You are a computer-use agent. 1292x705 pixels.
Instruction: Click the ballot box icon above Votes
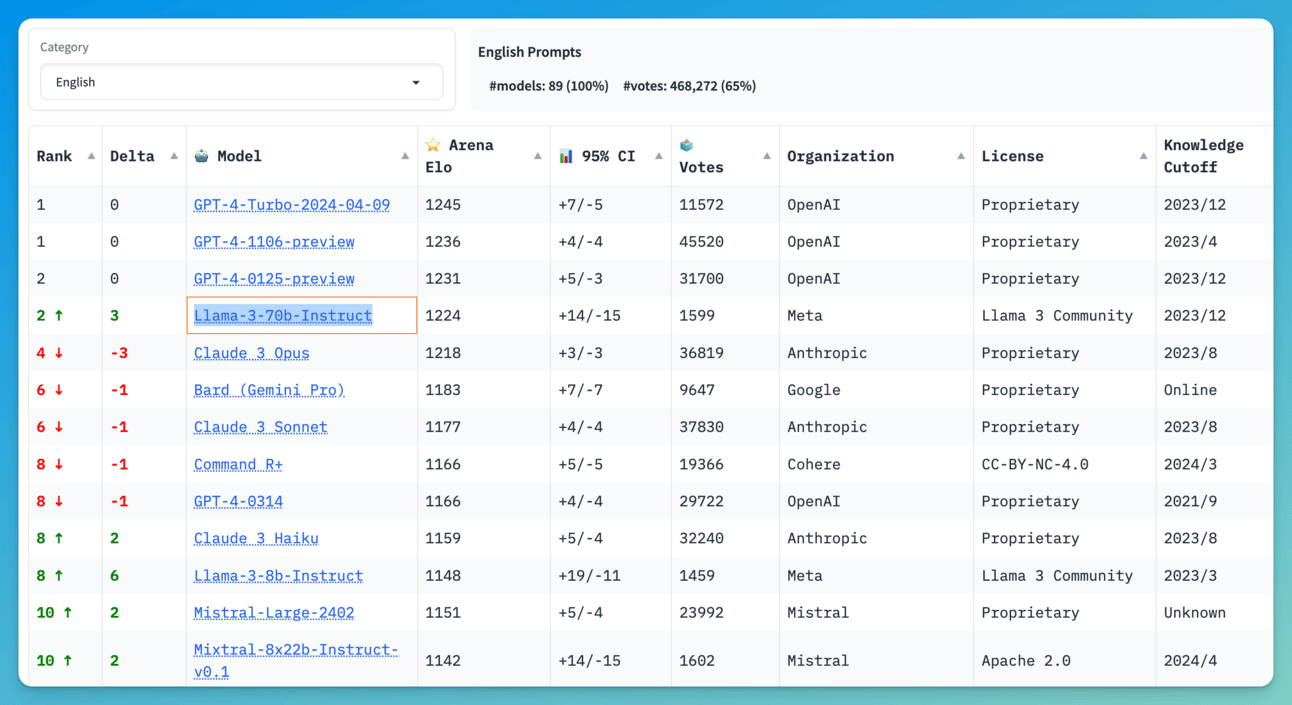[x=686, y=145]
